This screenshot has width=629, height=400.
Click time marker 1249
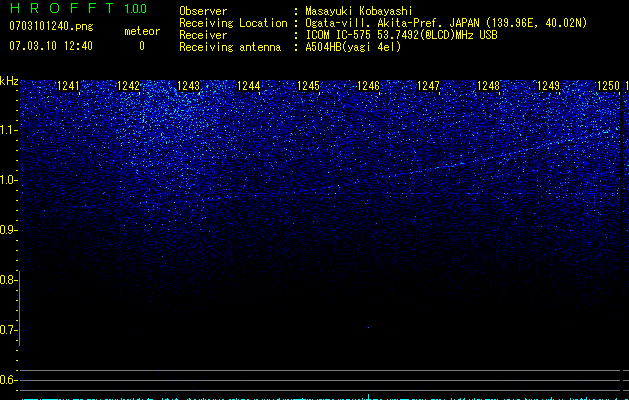tap(548, 86)
